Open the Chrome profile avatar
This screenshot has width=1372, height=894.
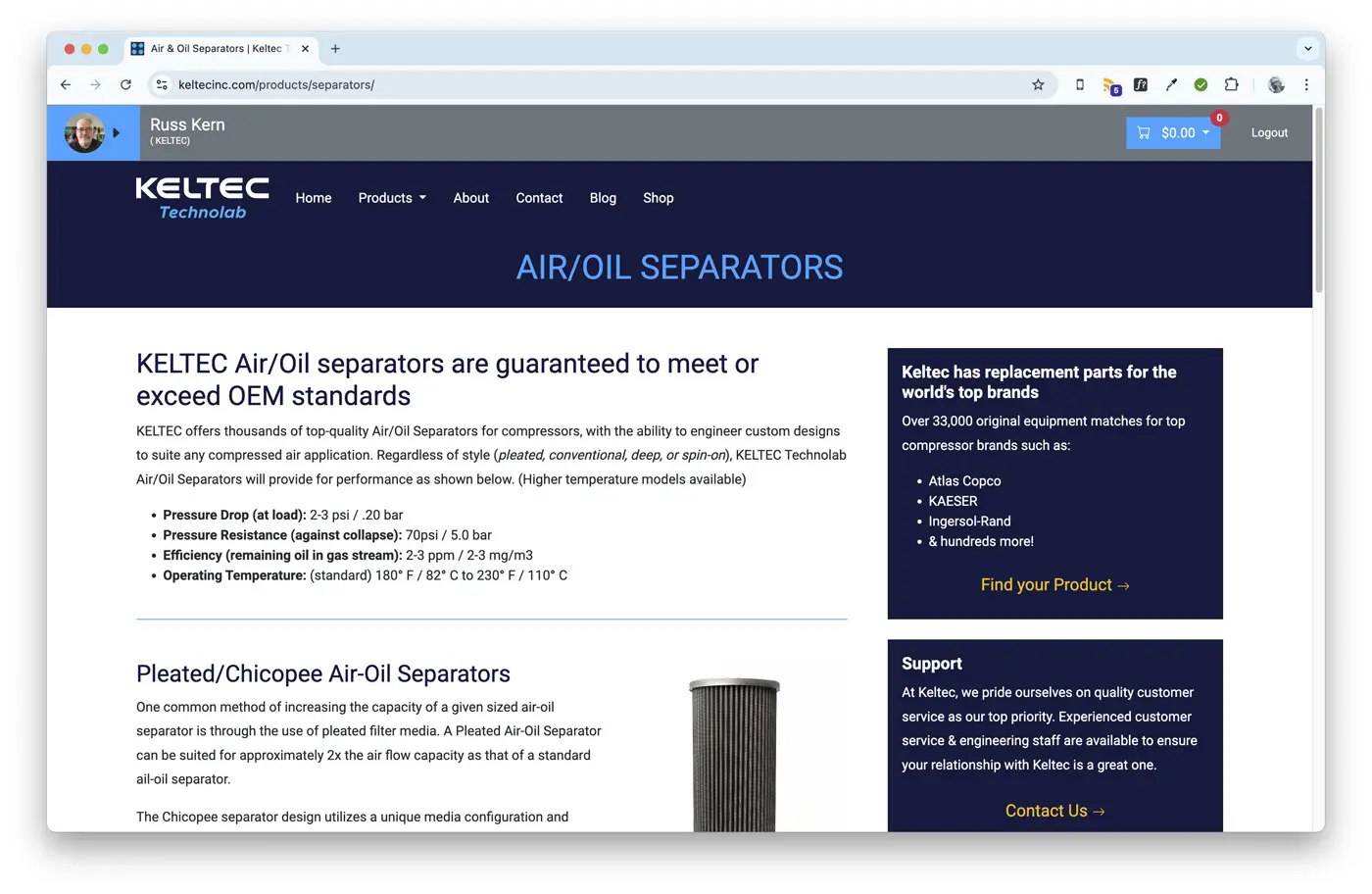click(x=1276, y=85)
